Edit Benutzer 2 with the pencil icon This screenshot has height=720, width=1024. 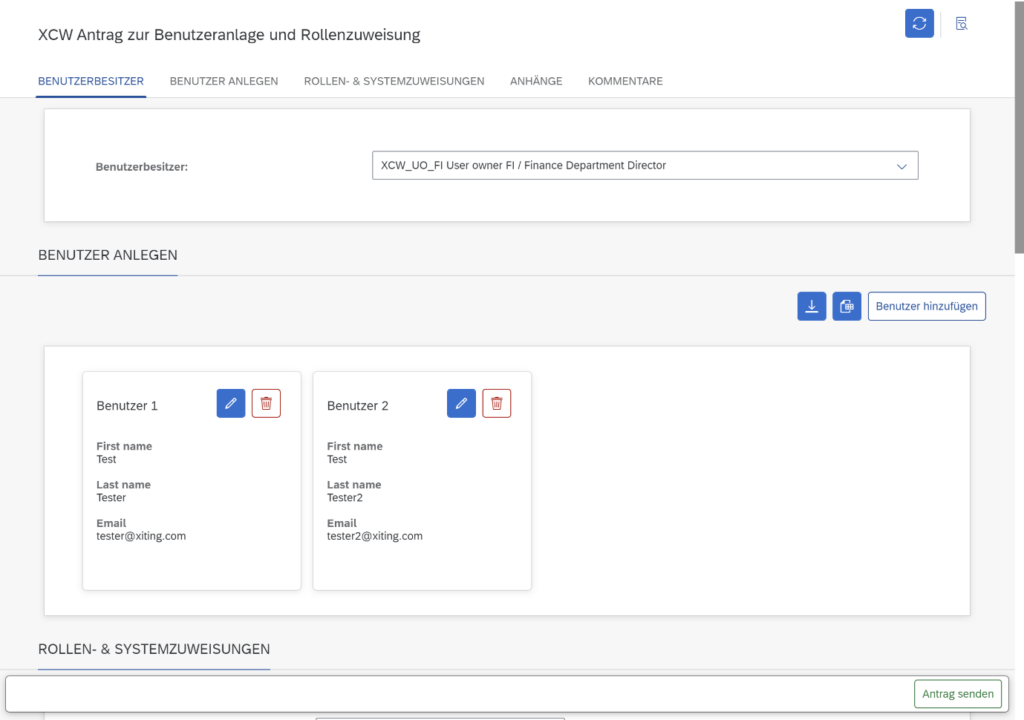point(461,403)
